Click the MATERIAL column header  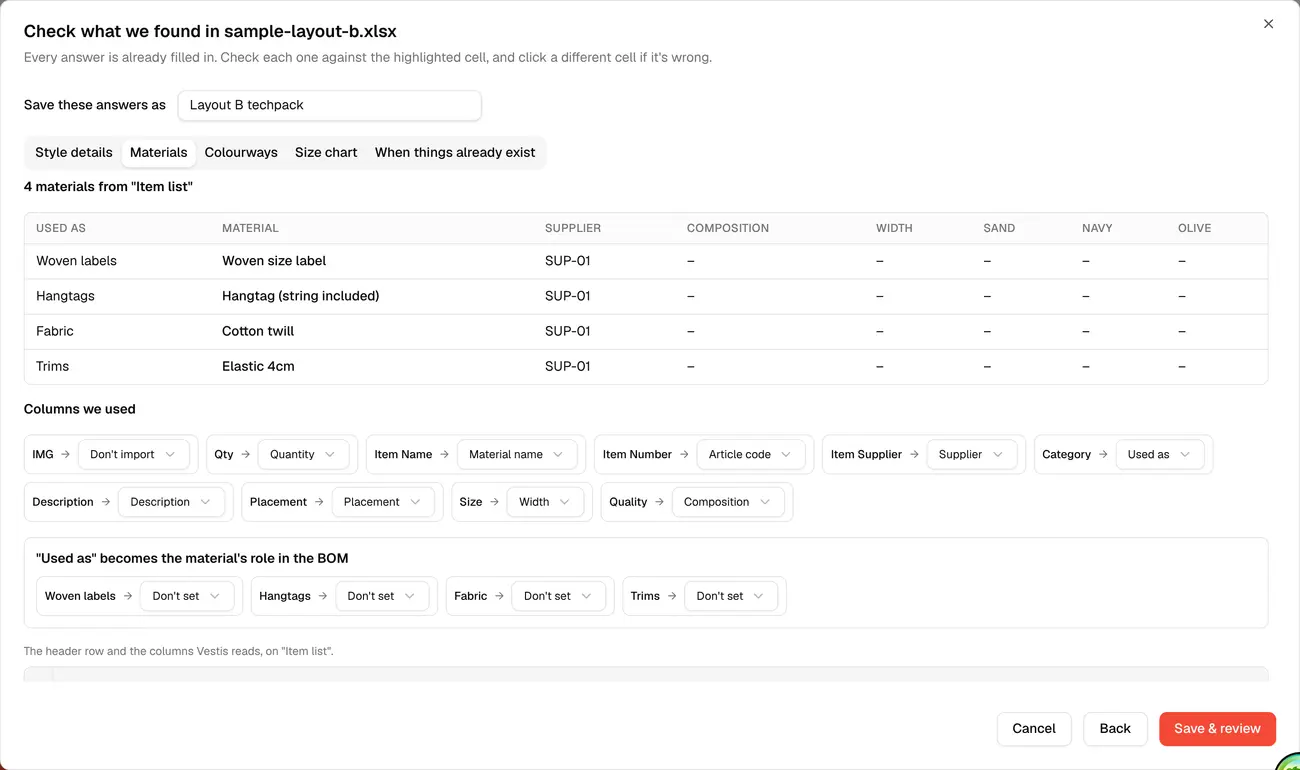point(250,228)
